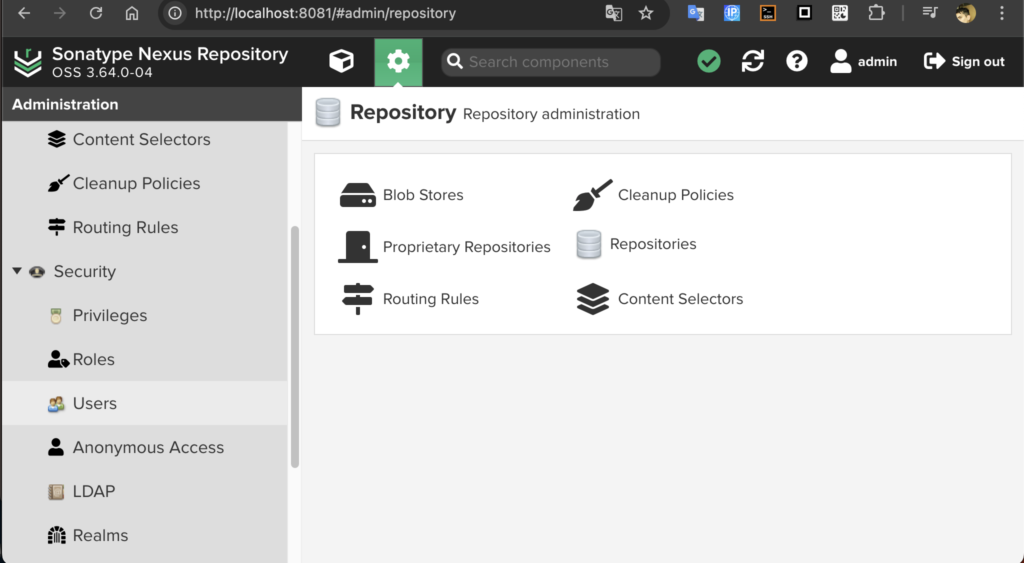Image resolution: width=1024 pixels, height=563 pixels.
Task: Open the Help question mark menu
Action: click(x=797, y=62)
